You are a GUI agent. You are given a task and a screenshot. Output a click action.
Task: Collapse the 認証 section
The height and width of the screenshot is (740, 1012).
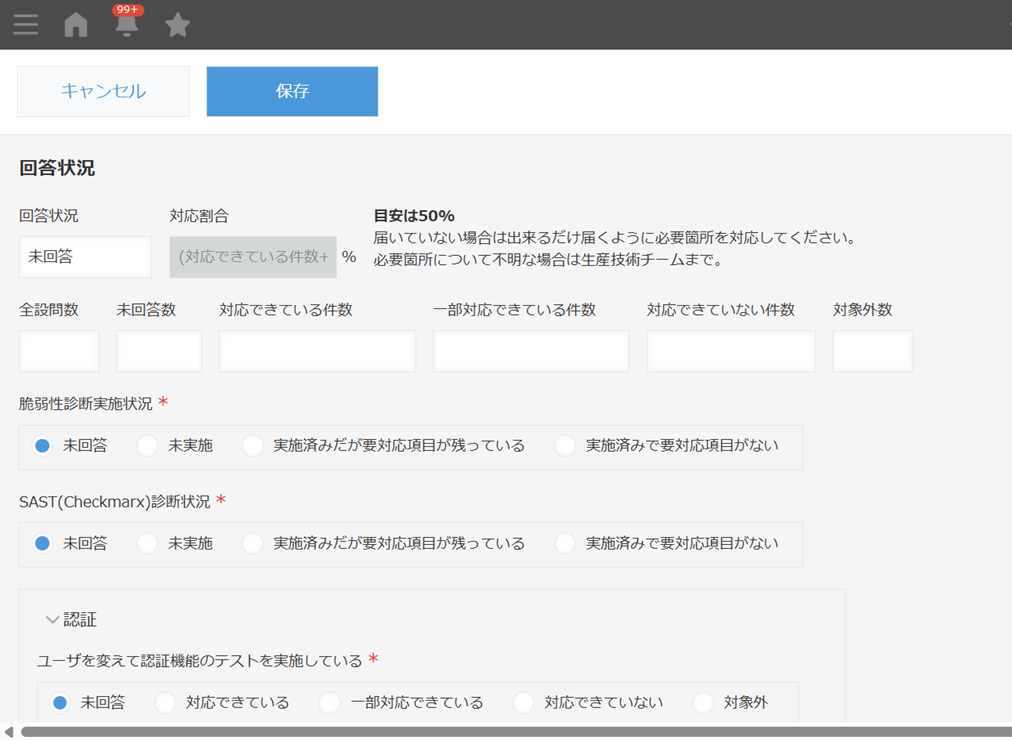click(x=53, y=620)
